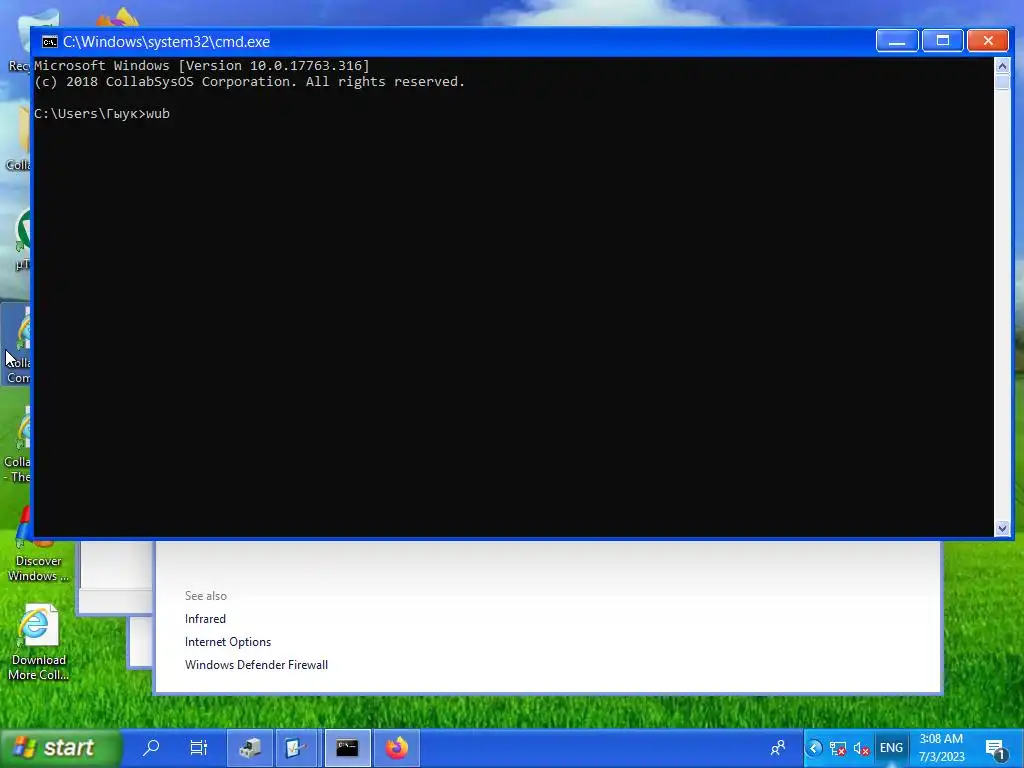1024x768 pixels.
Task: Switch to the network computers taskbar app
Action: point(249,748)
